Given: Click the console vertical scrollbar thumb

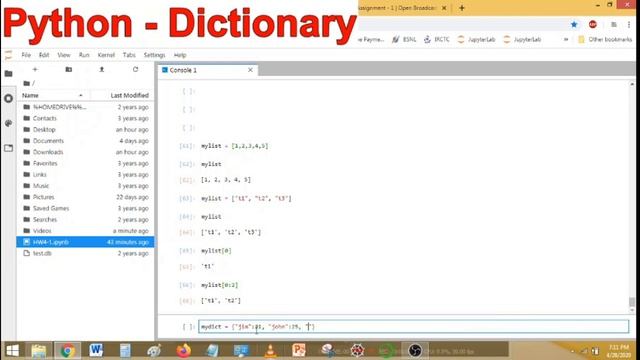Looking at the screenshot, I should tap(632, 302).
